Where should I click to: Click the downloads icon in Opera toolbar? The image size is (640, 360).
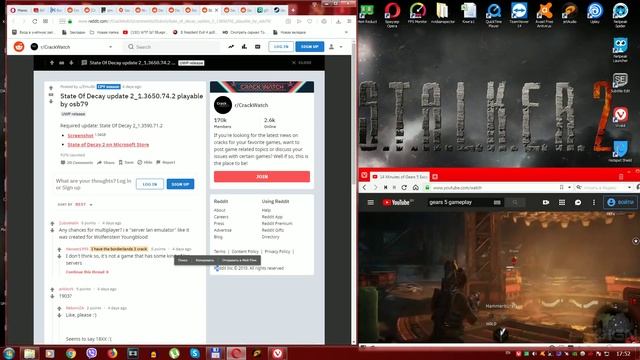338,21
